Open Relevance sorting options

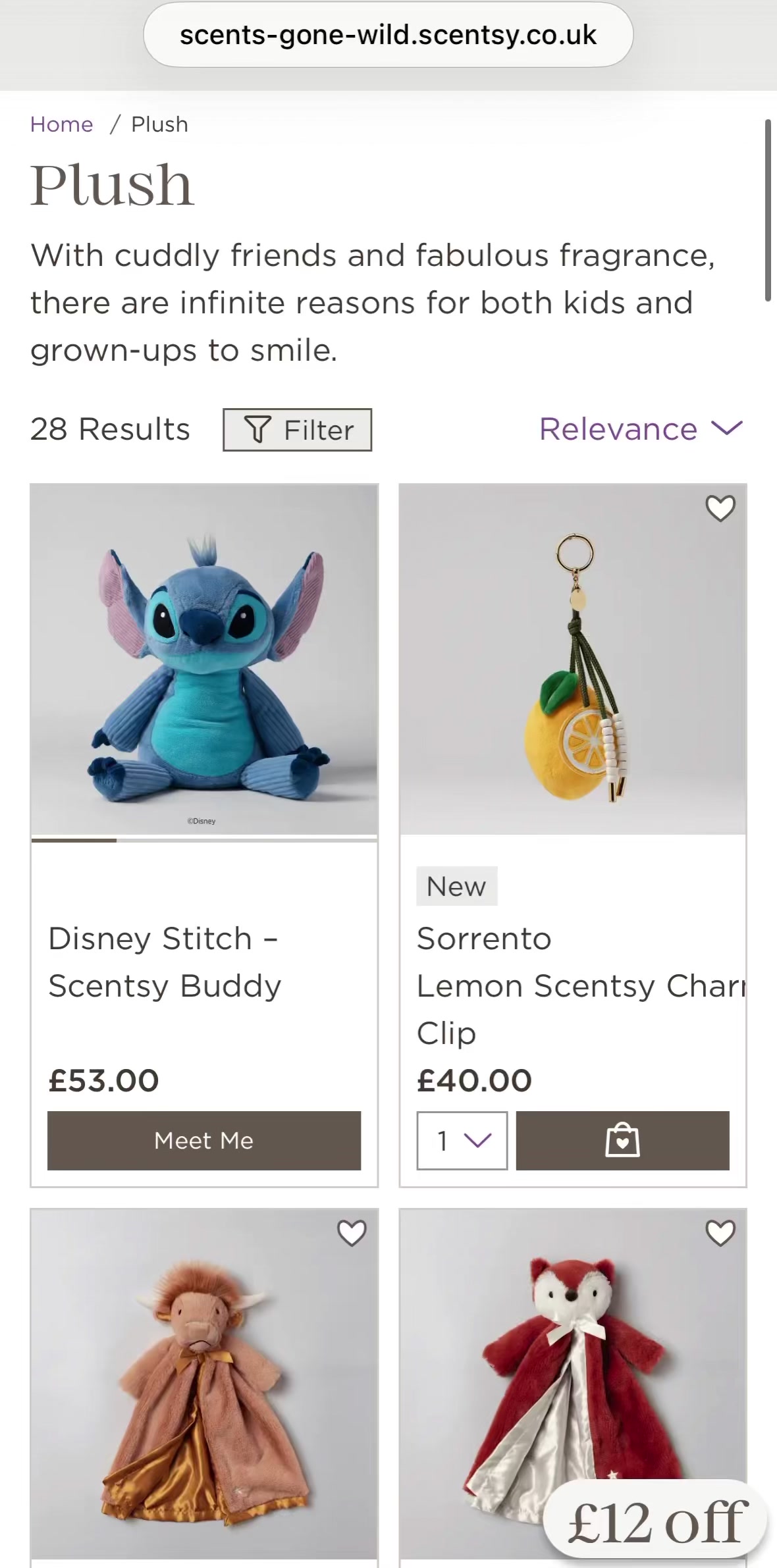click(x=641, y=429)
